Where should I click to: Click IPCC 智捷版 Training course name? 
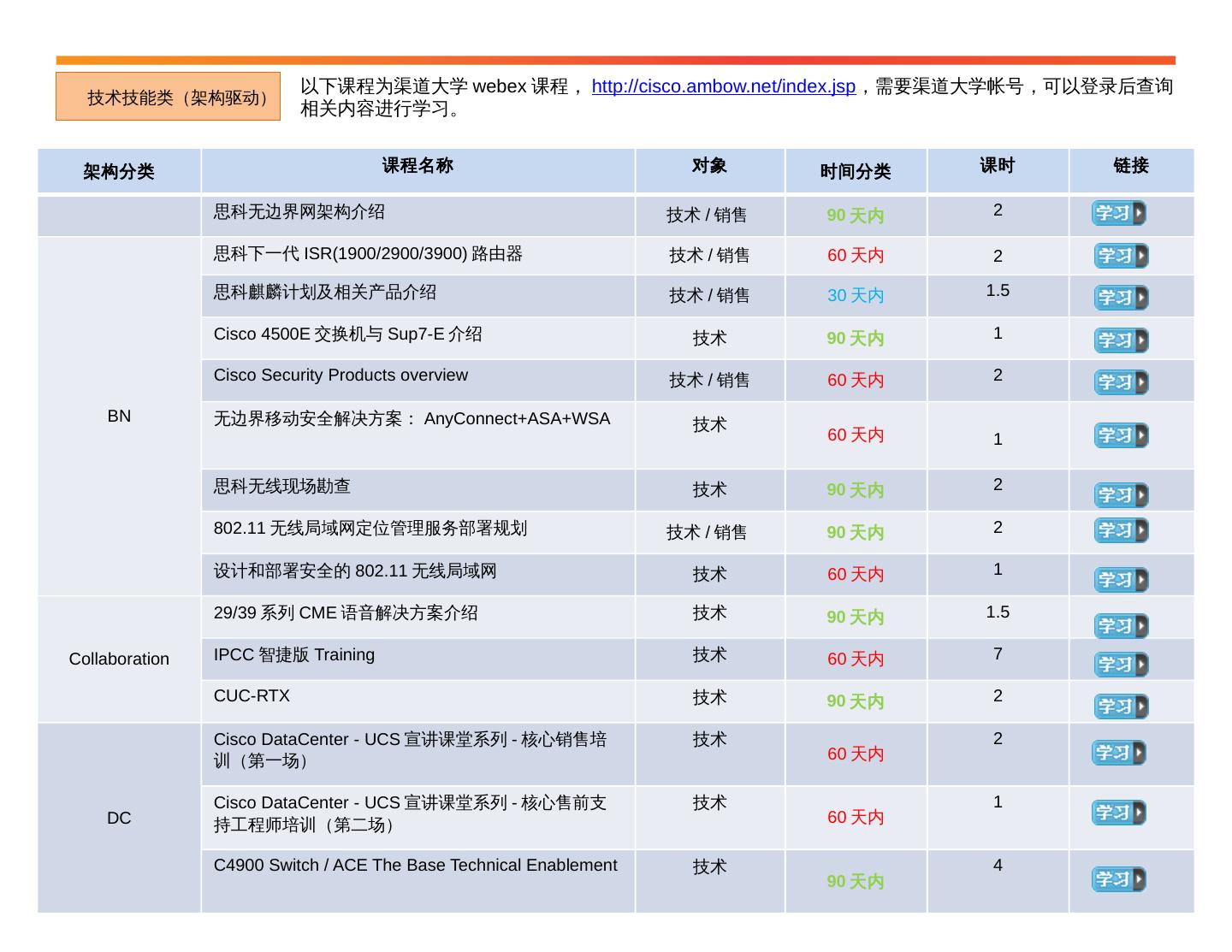point(294,655)
